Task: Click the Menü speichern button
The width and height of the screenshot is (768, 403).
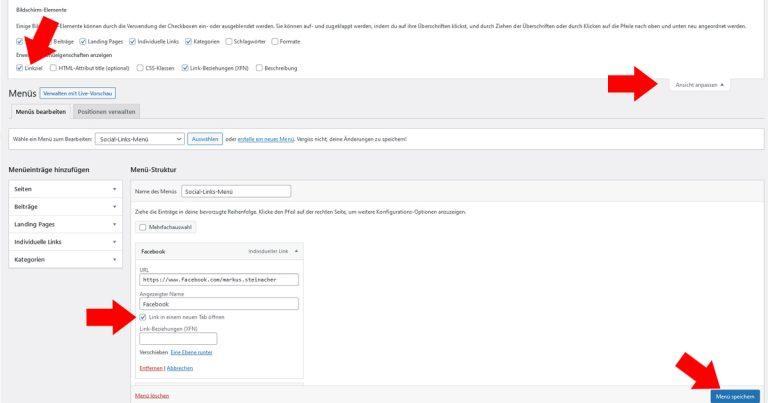Action: [735, 396]
